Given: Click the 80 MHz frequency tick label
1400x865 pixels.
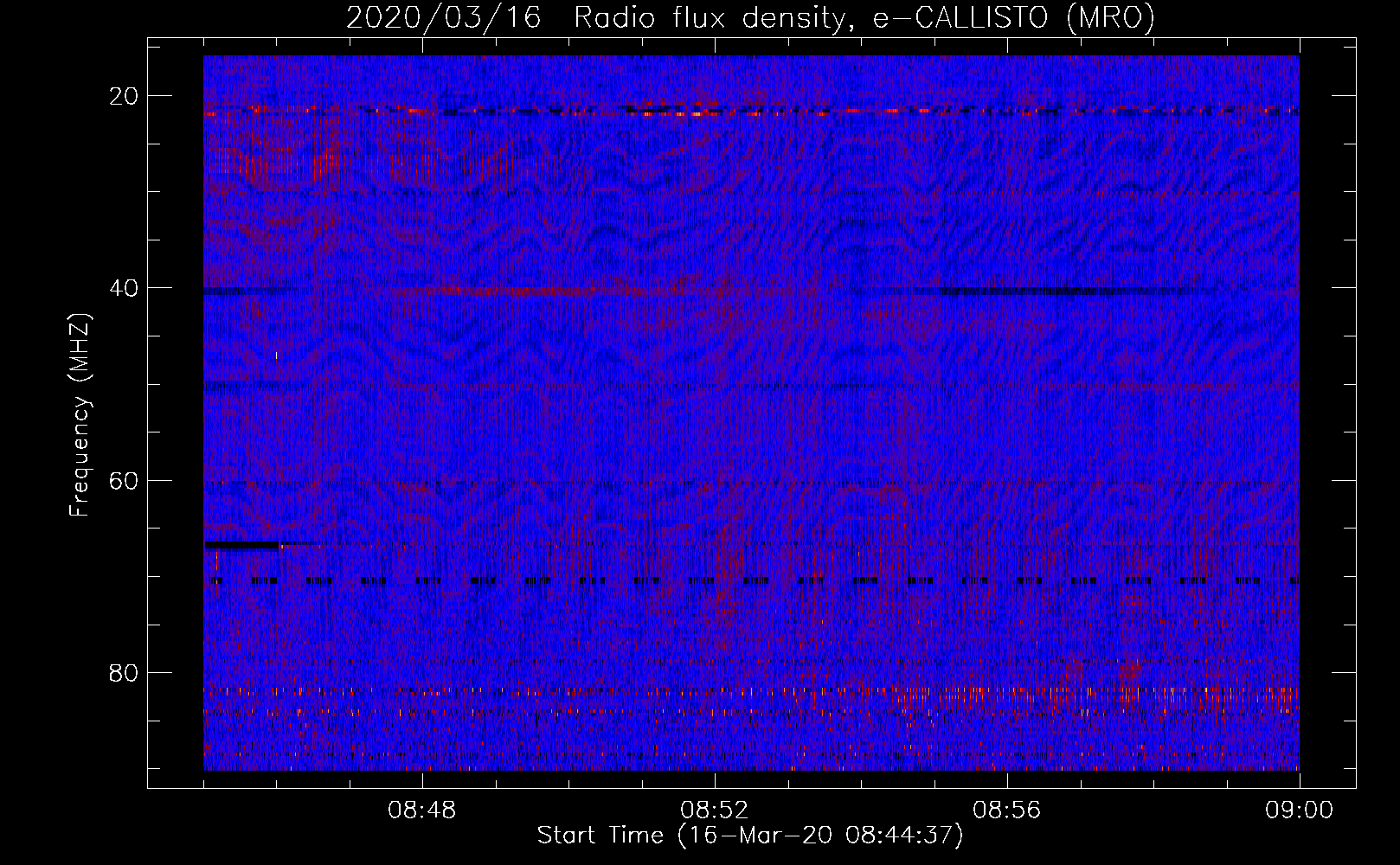Looking at the screenshot, I should tap(125, 672).
